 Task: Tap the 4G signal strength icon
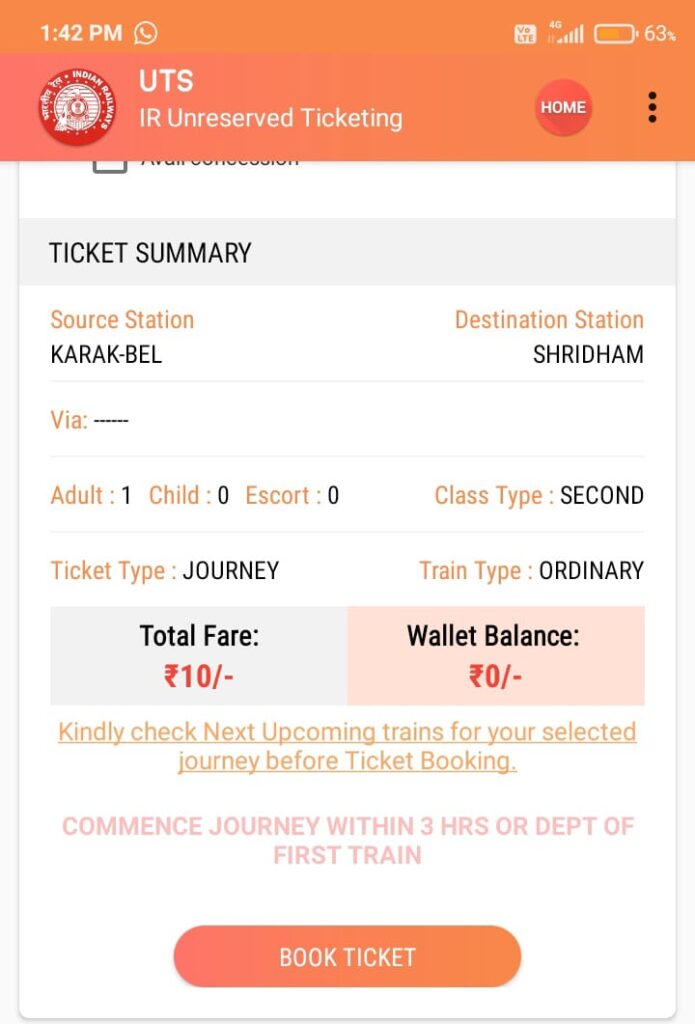point(565,33)
